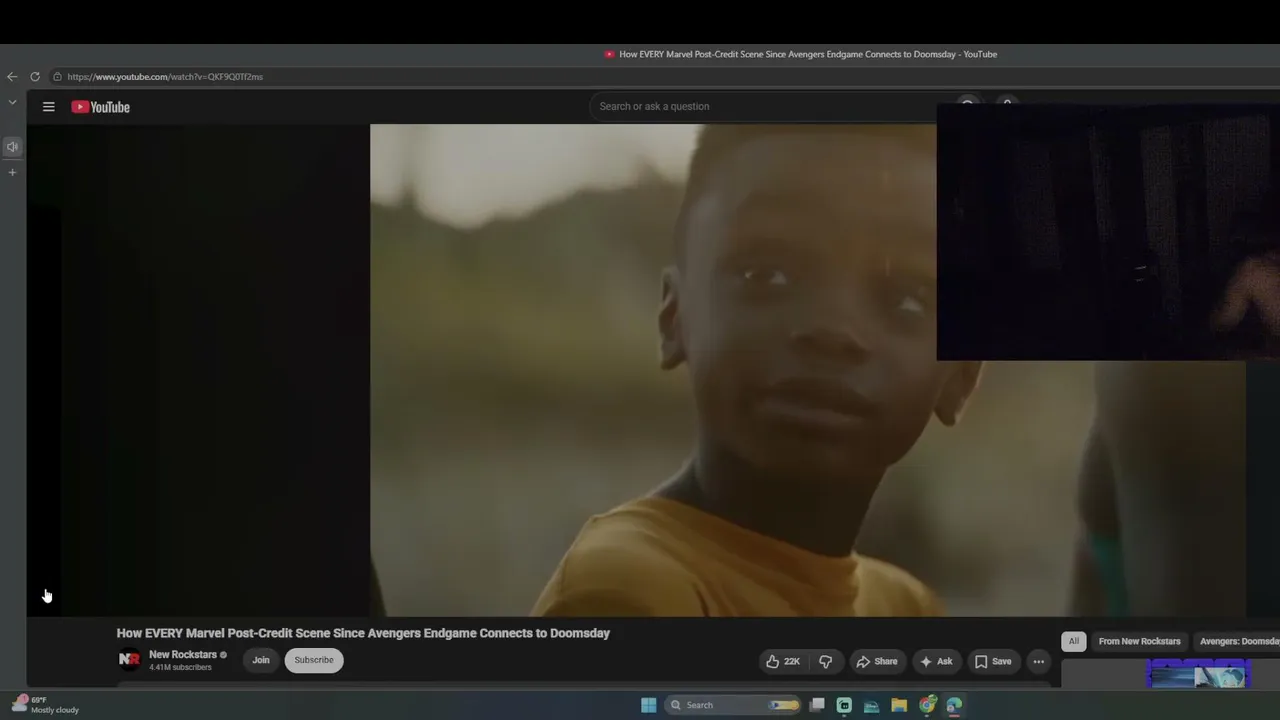Open the Ask AI button
The height and width of the screenshot is (720, 1280).
pos(936,661)
